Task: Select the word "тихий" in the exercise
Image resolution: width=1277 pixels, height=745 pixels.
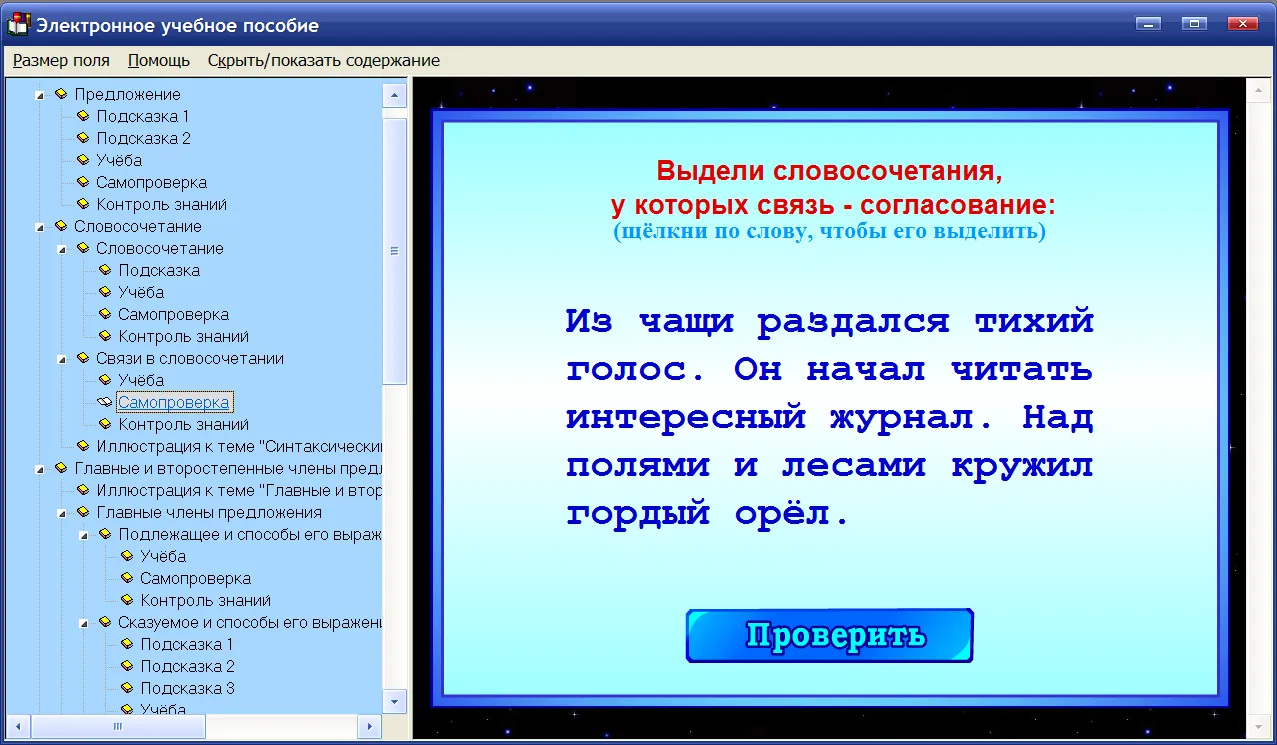Action: (1034, 321)
